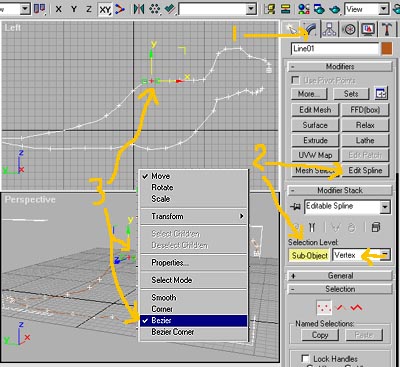Screen dimensions: 400x367
Task: Click the Align tool icon
Action: [170, 9]
